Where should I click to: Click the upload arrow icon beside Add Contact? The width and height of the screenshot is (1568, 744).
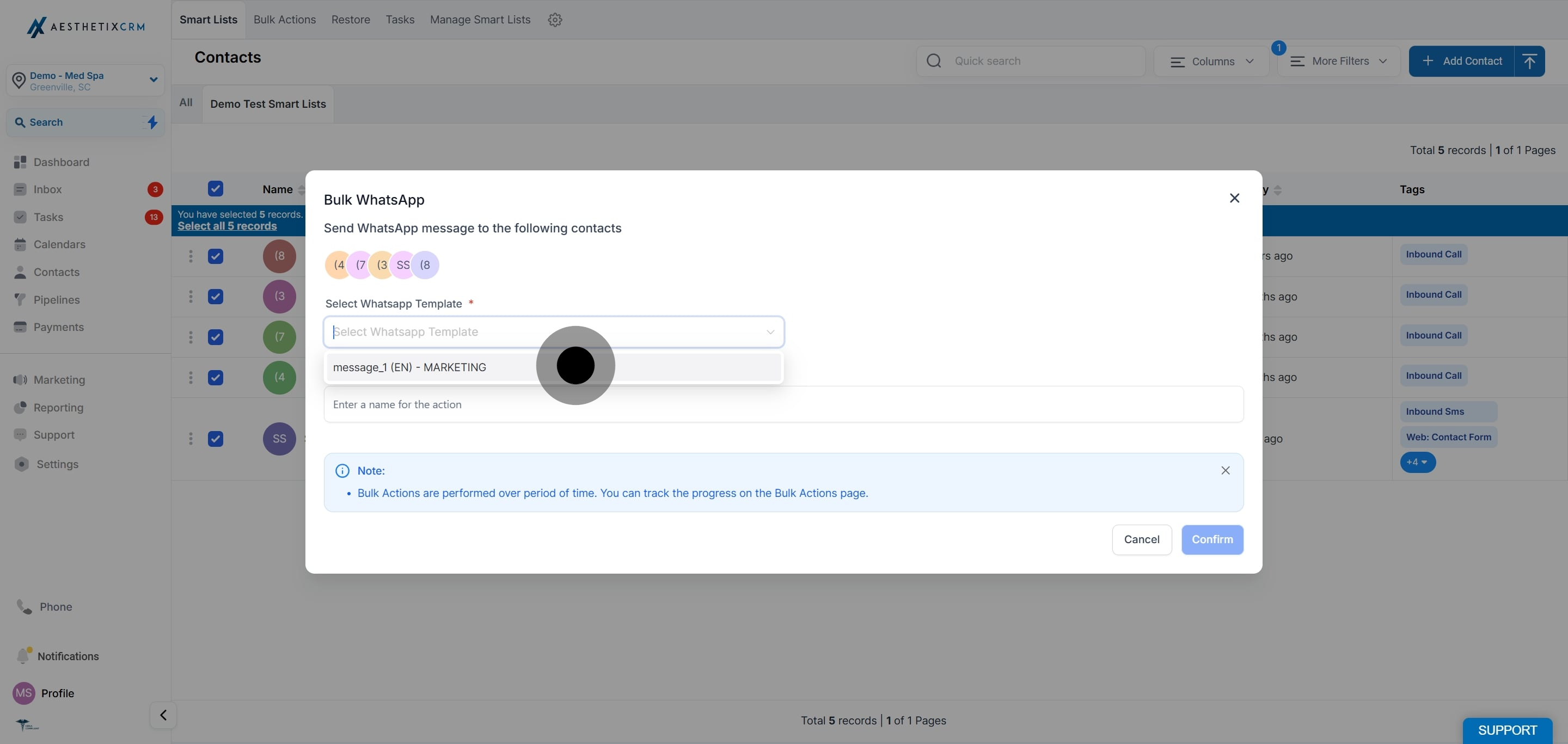[x=1529, y=61]
